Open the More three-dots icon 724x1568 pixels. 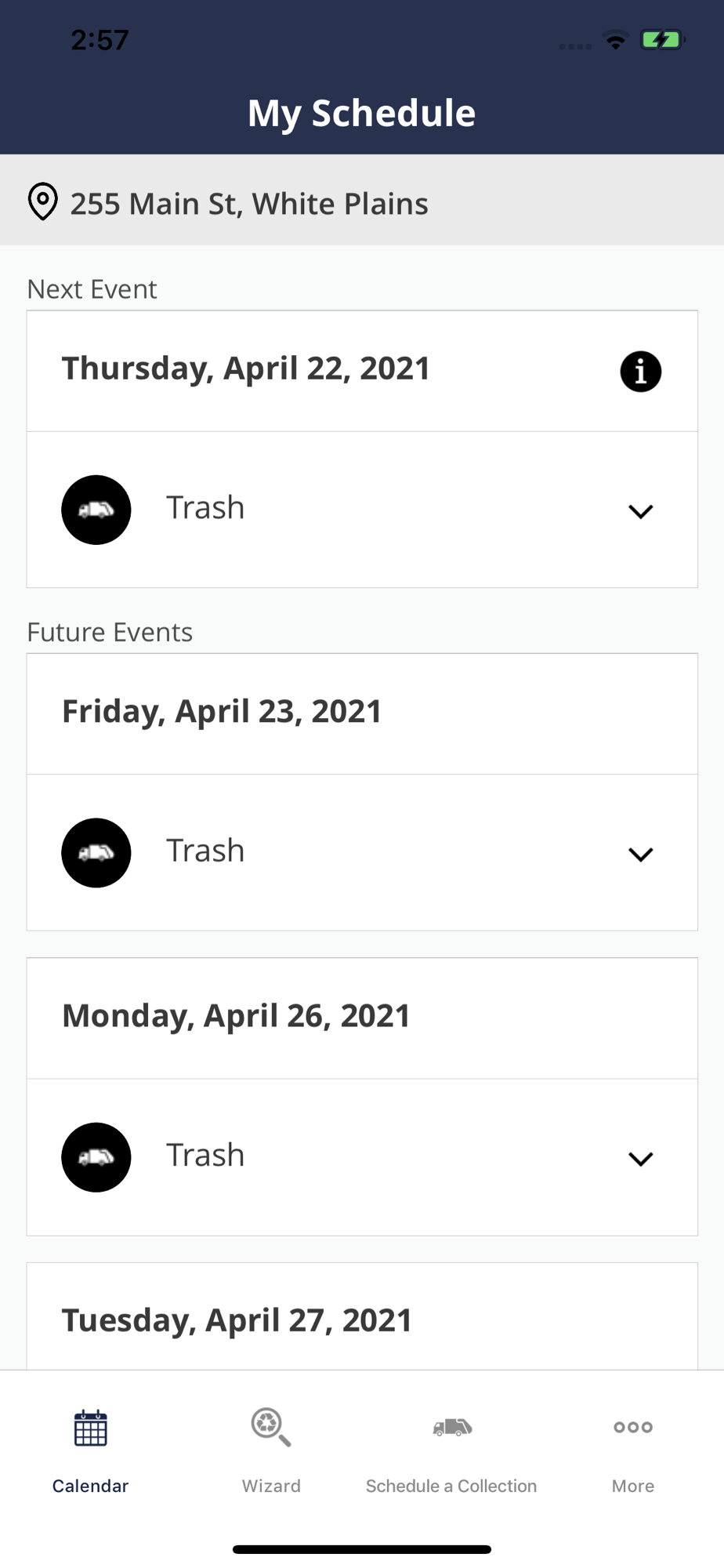(x=633, y=1427)
